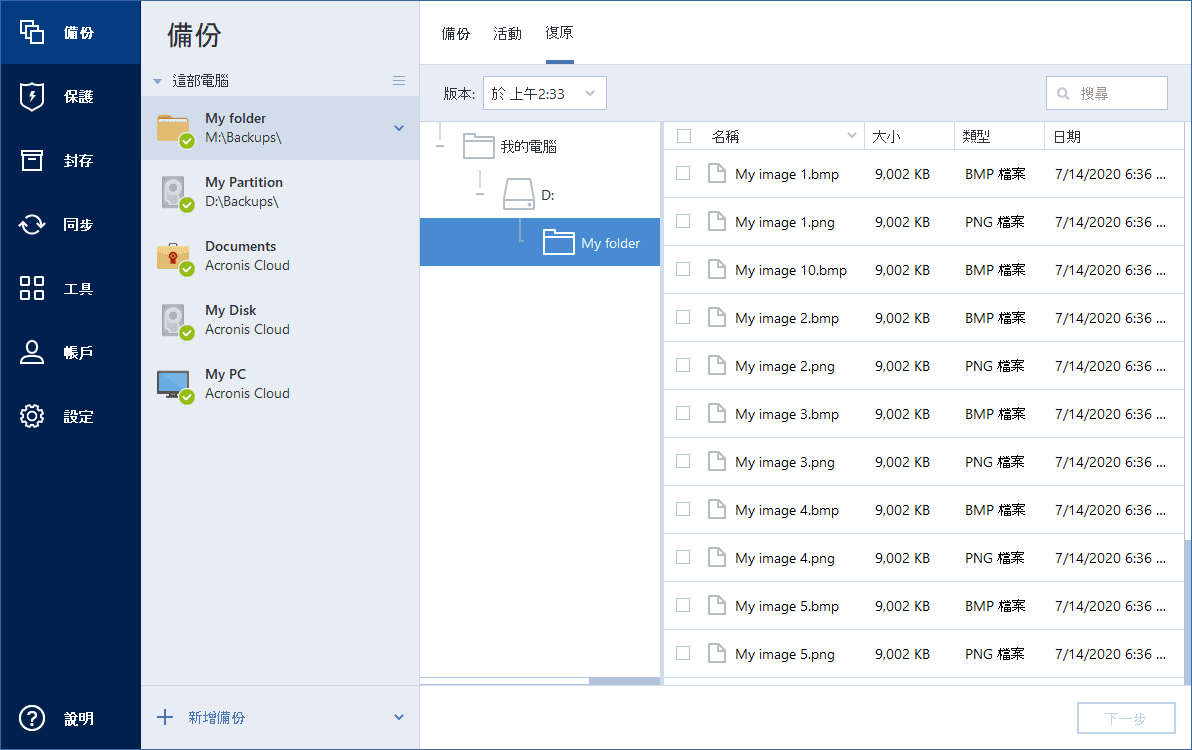Open the version time dropdown

pyautogui.click(x=544, y=93)
